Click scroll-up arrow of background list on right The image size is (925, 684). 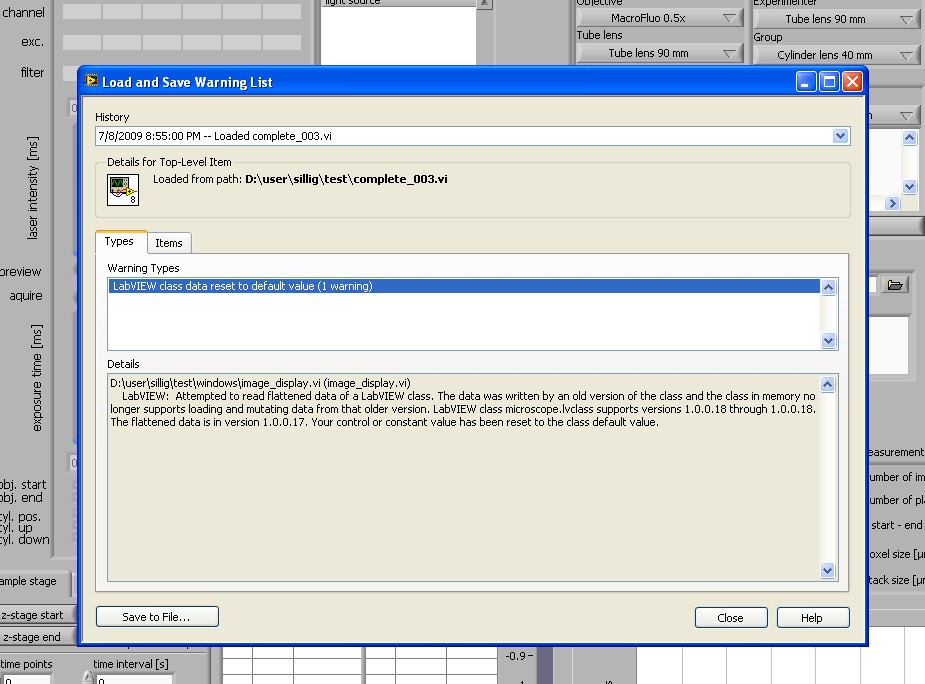pos(909,138)
